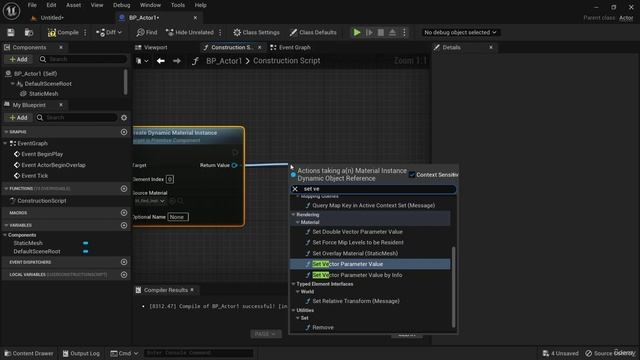Viewport: 640px width, 360px height.
Task: Open the Content Drawer
Action: pos(29,353)
